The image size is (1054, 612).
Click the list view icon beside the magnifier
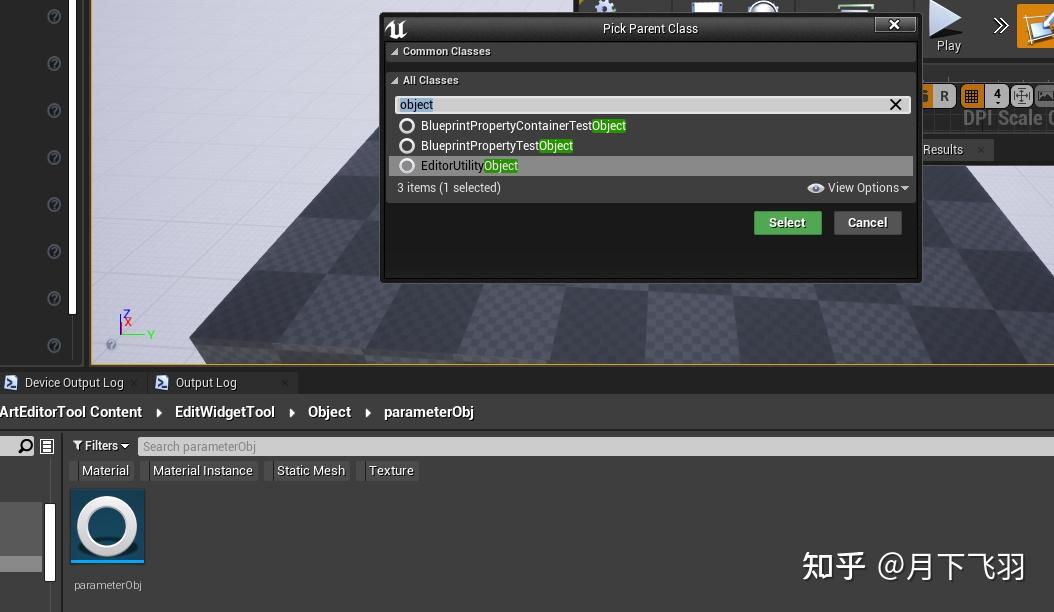[x=45, y=445]
